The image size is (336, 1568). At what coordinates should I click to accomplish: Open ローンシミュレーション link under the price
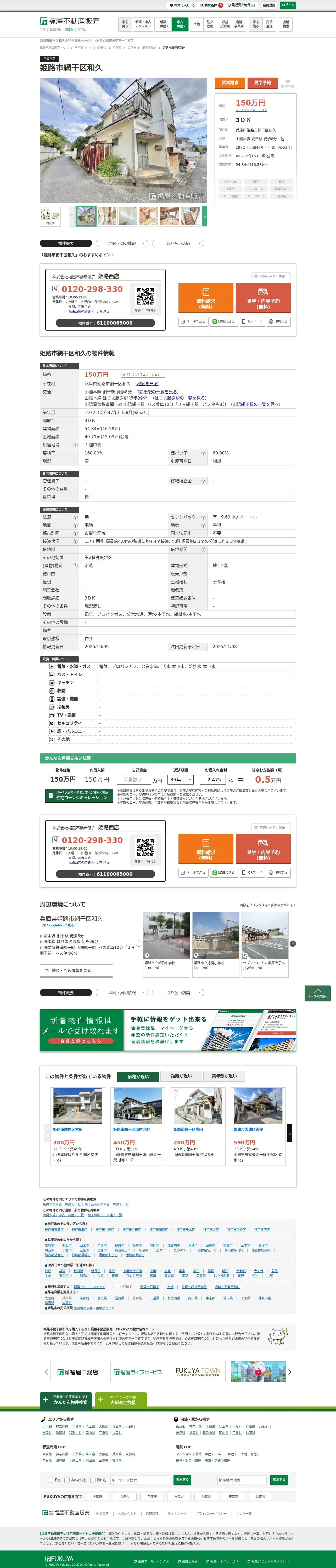click(x=251, y=110)
